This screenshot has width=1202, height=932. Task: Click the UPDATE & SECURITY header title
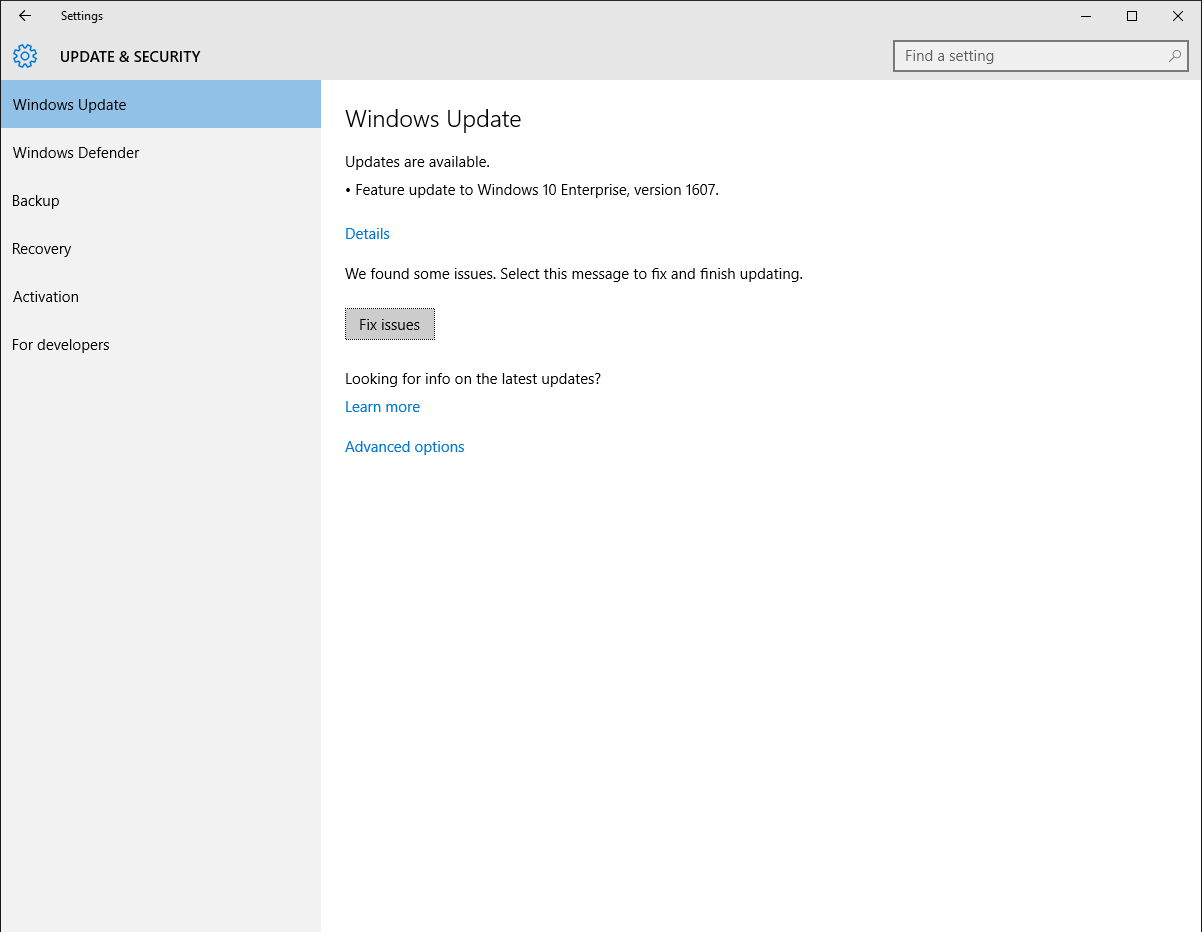pyautogui.click(x=130, y=56)
